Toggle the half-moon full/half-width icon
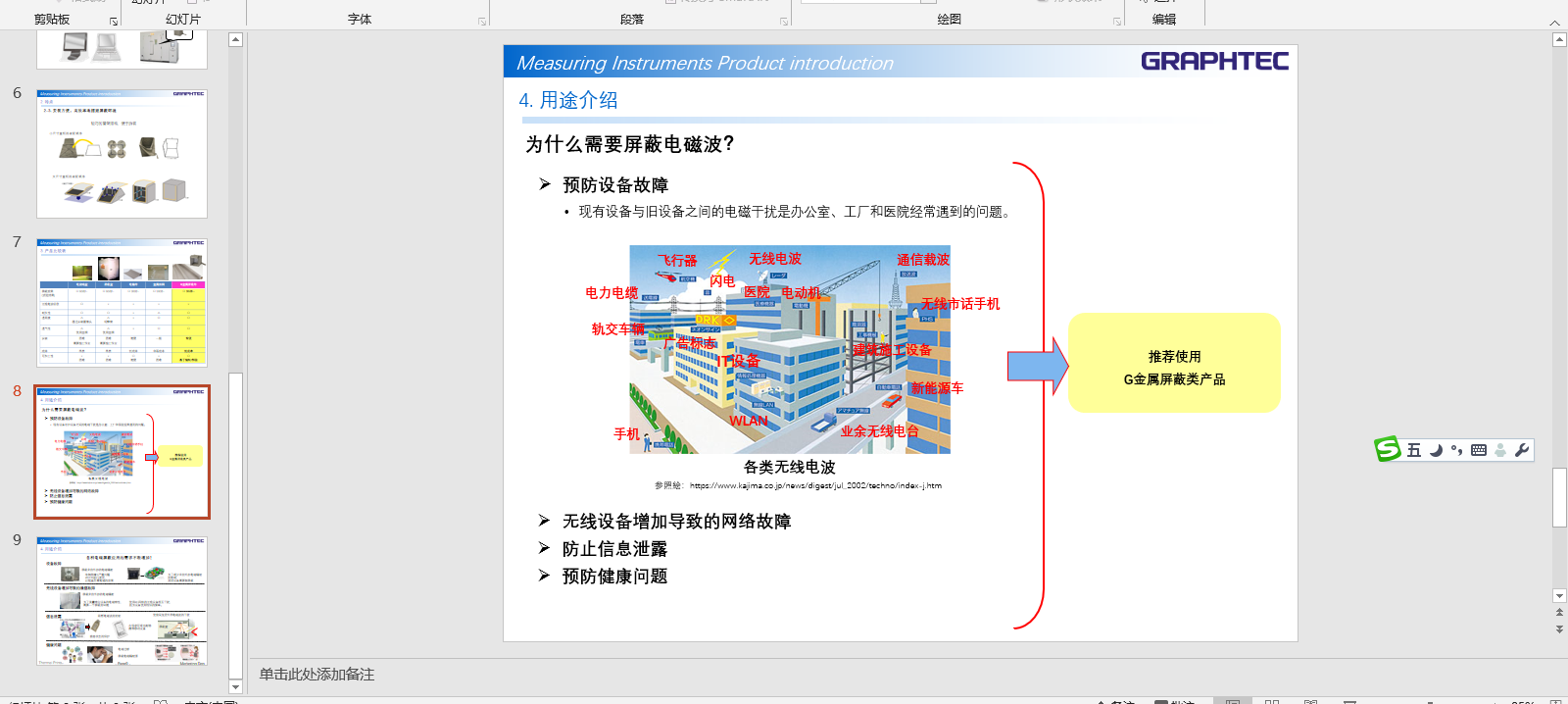1568x704 pixels. pos(1436,450)
